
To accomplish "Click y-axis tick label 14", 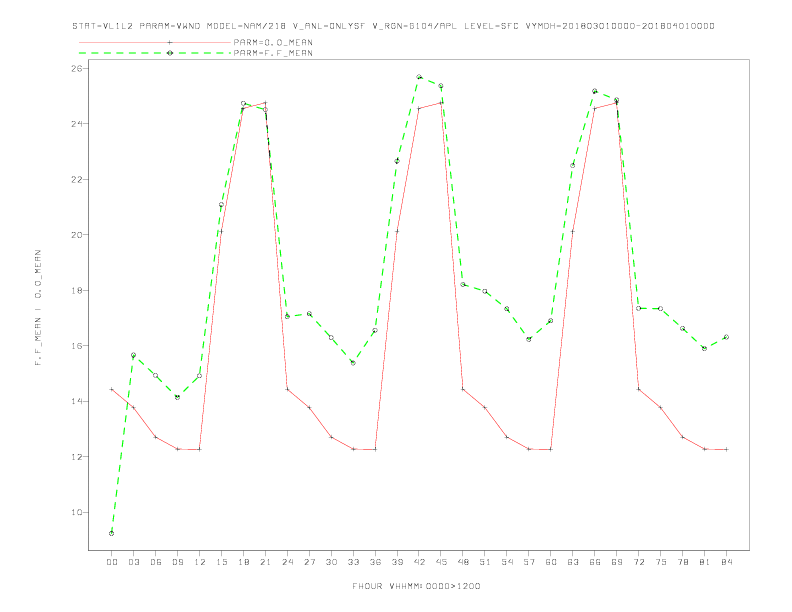I will (x=77, y=401).
